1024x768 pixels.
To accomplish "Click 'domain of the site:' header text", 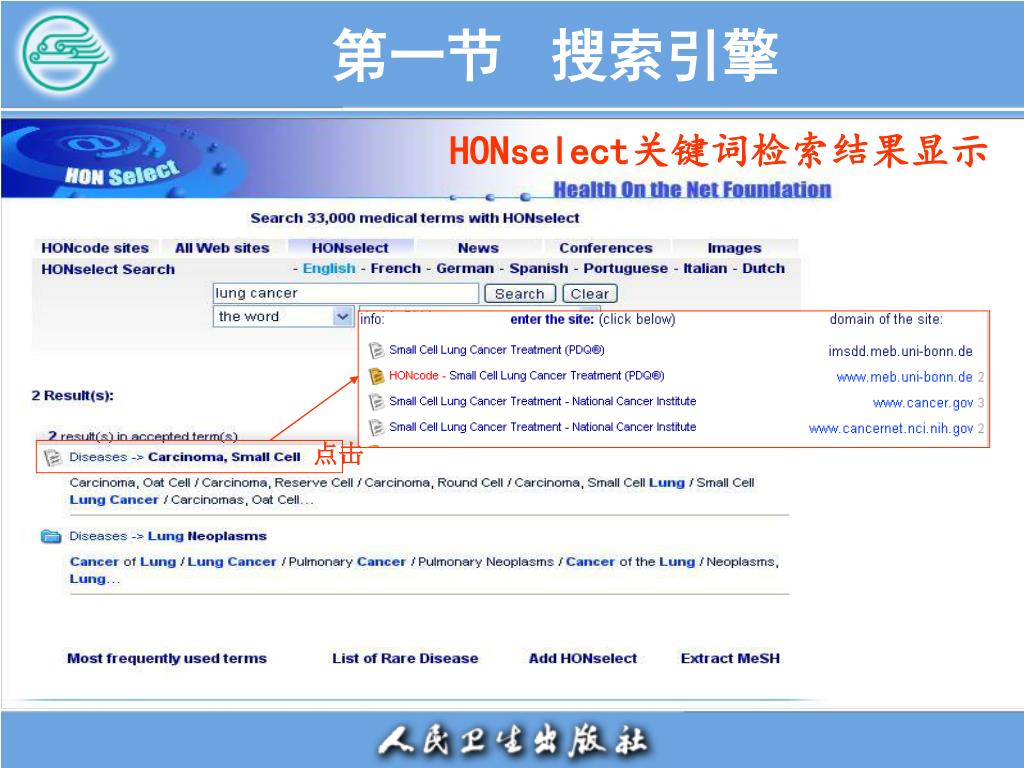I will (886, 319).
